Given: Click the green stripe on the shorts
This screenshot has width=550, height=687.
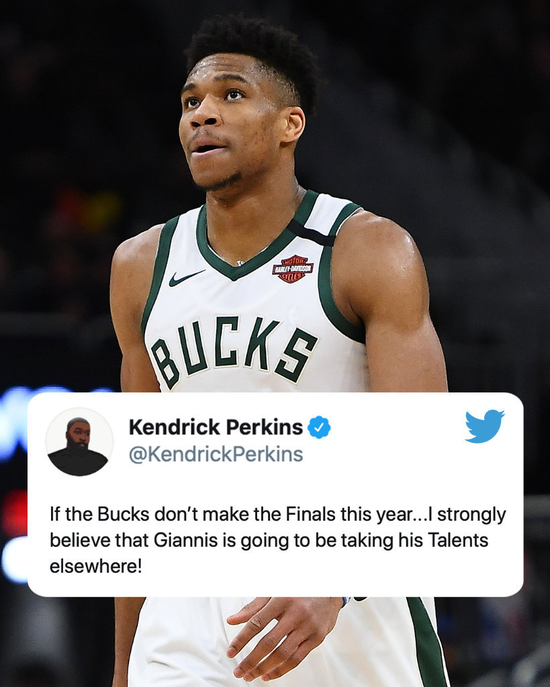Looking at the screenshot, I should click(x=427, y=642).
